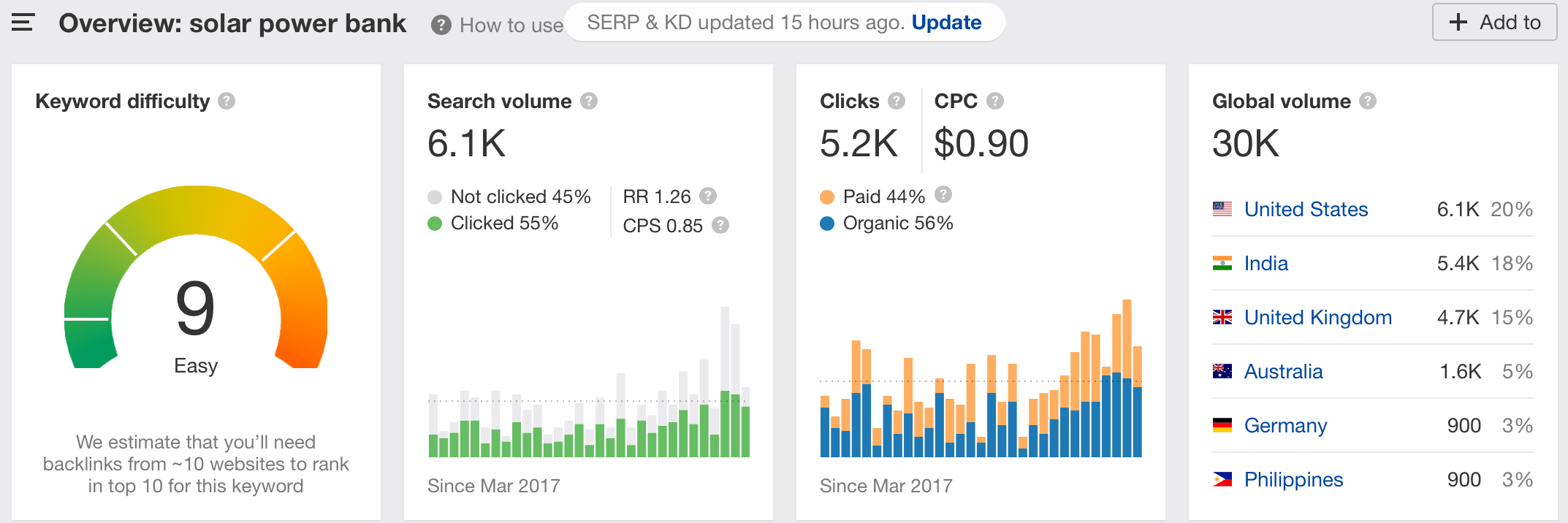The height and width of the screenshot is (523, 1568).
Task: Open the United Kingdom country link
Action: (1317, 318)
